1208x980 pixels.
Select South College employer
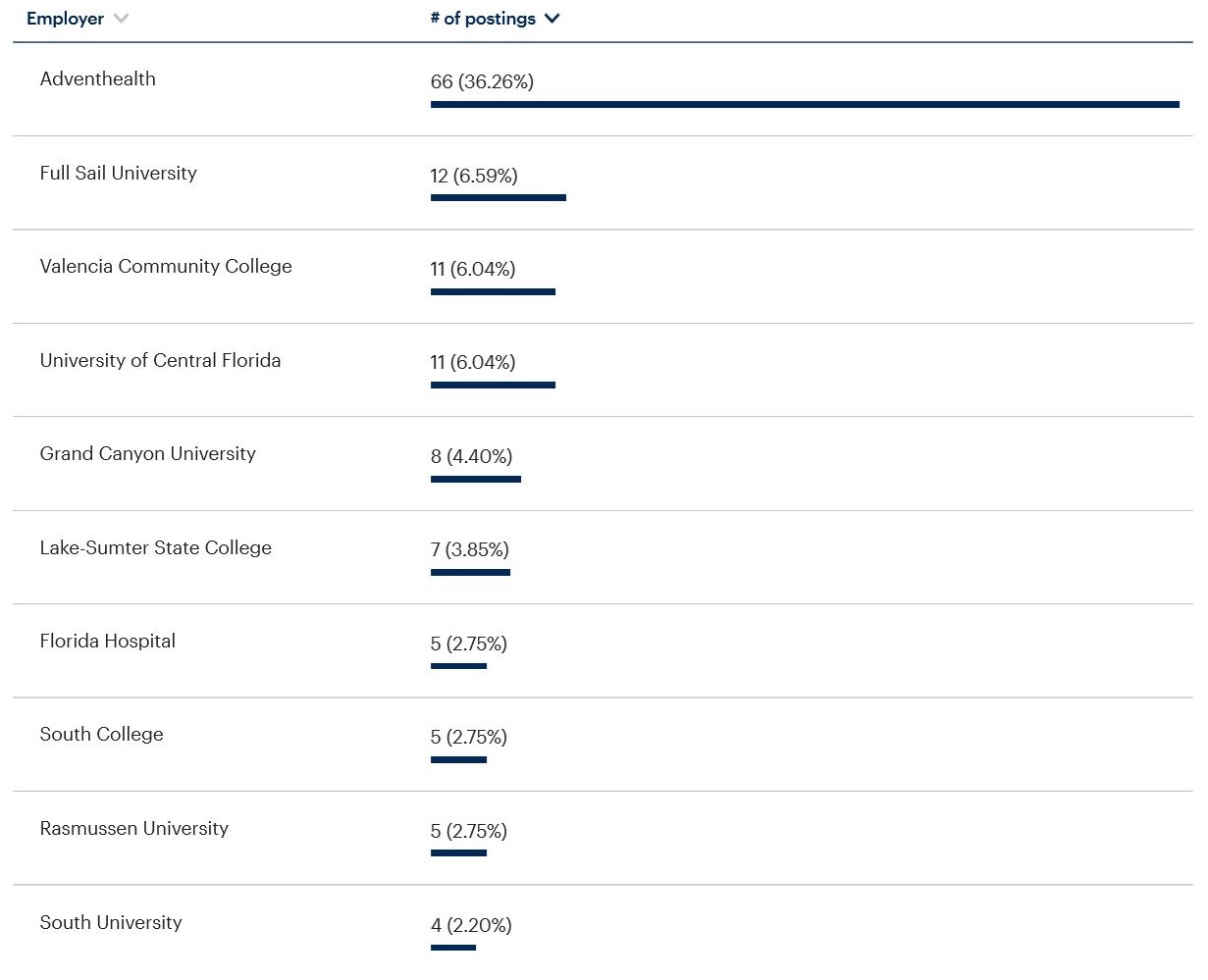[x=101, y=735]
